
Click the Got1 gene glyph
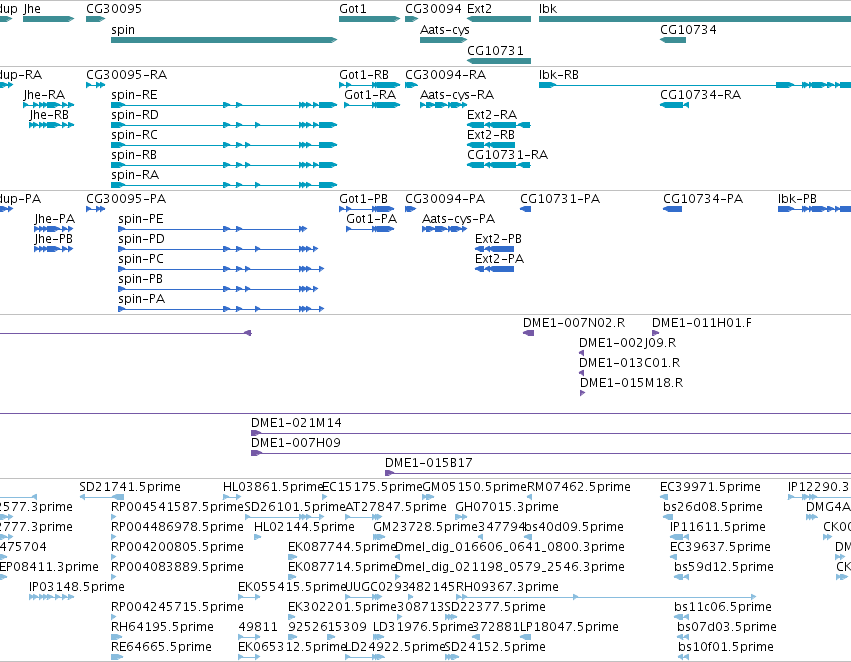tap(370, 19)
